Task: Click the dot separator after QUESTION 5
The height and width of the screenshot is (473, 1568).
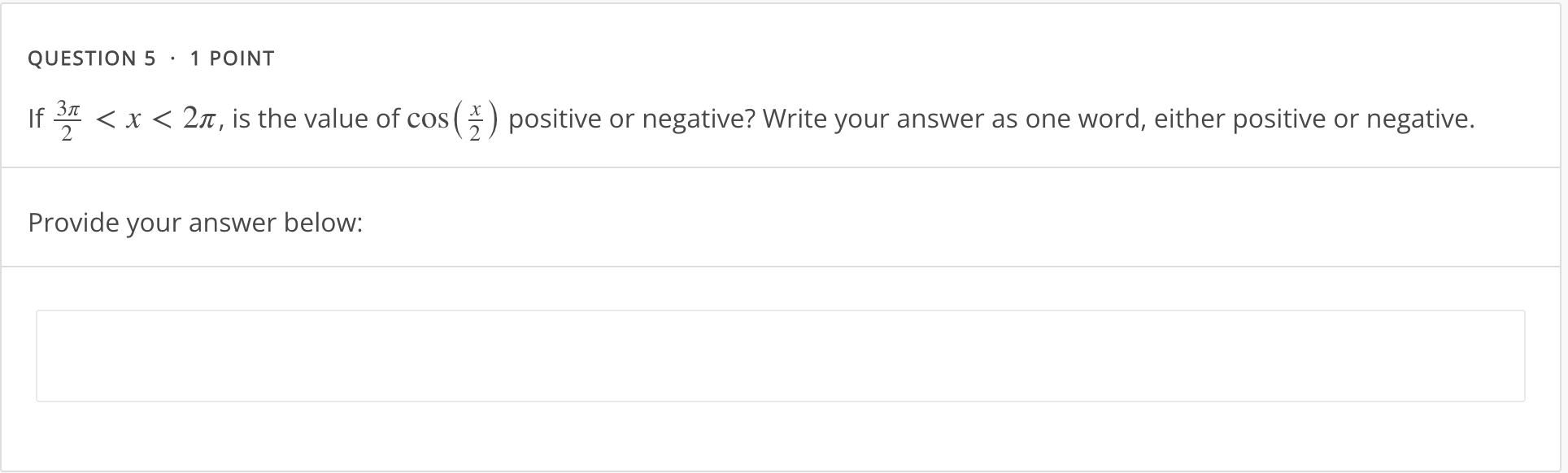Action: coord(172,58)
